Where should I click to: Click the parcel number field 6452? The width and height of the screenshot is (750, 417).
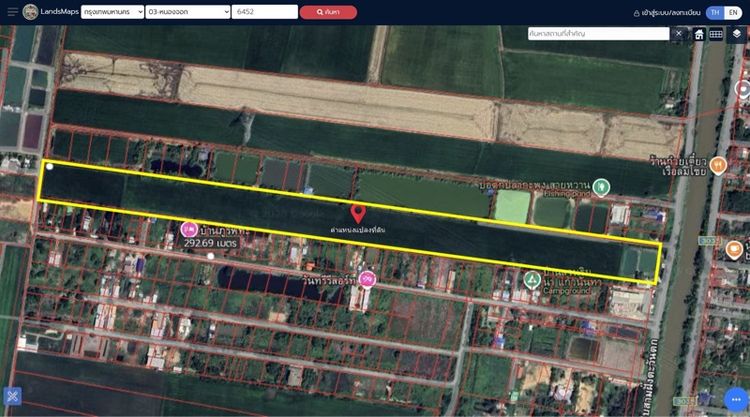tap(264, 12)
